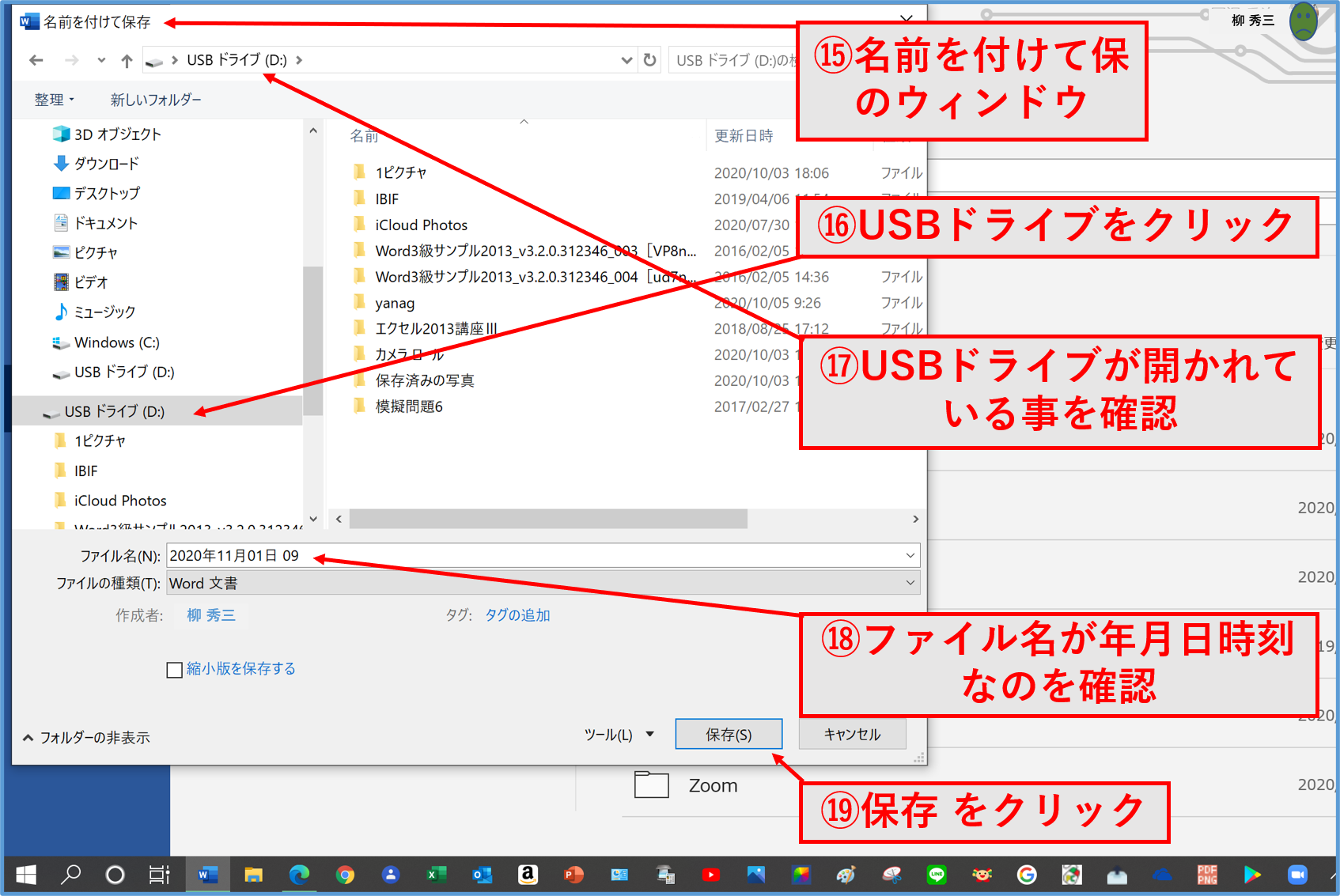Open the ファイルの種類 Word 文書 dropdown
Image resolution: width=1340 pixels, height=896 pixels.
[x=543, y=583]
